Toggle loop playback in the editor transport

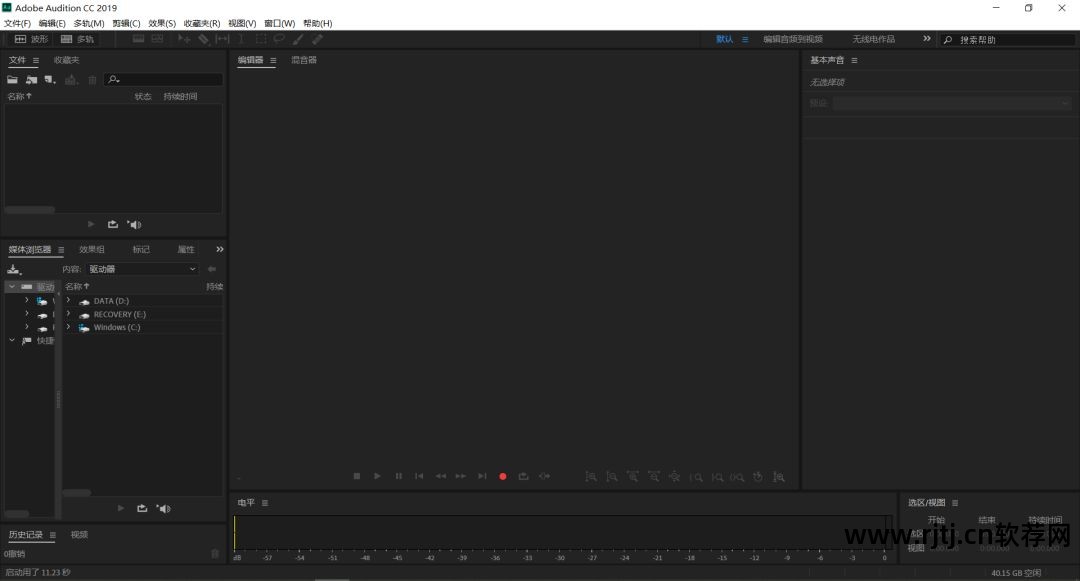tap(523, 476)
